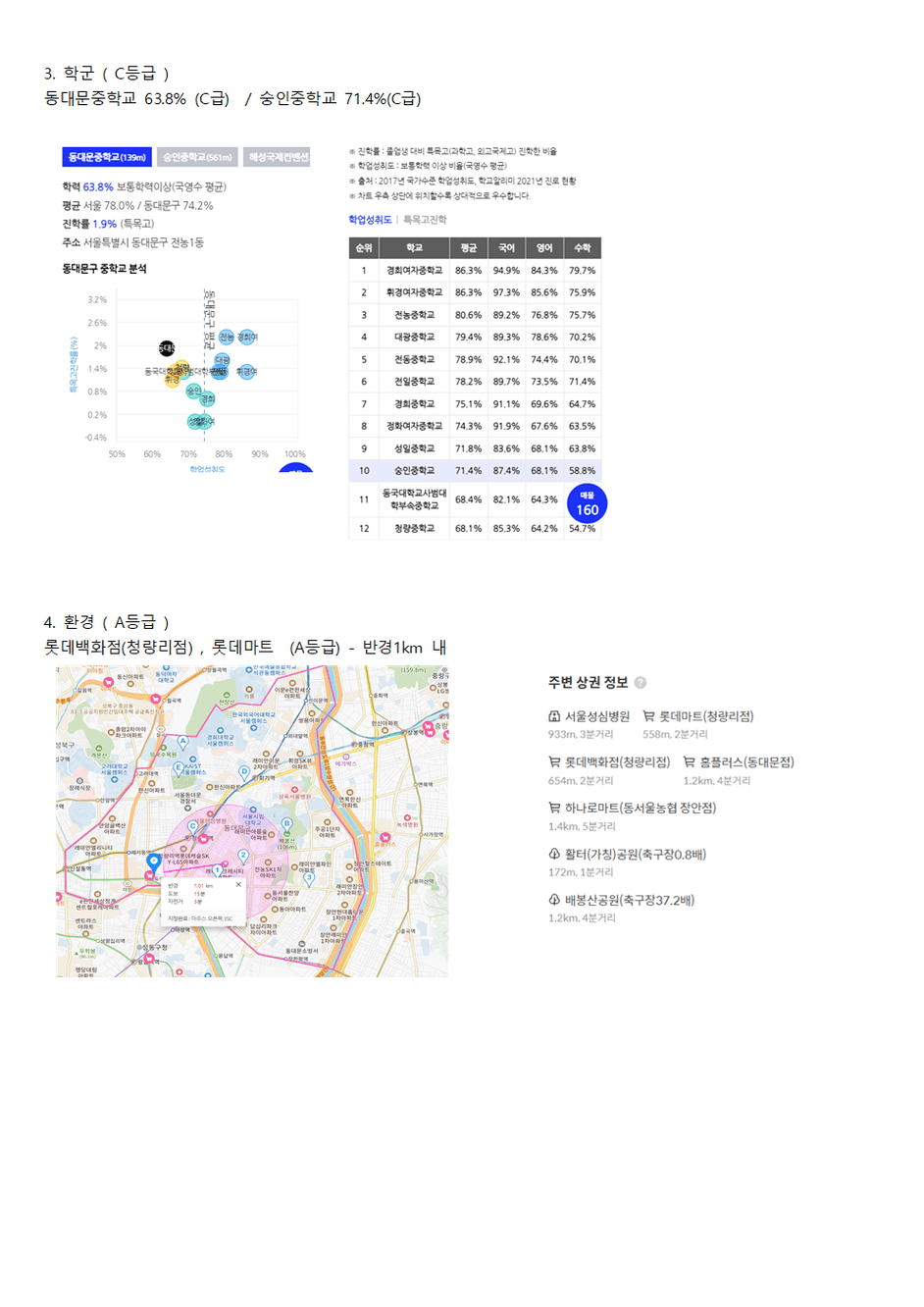Screen dimensions: 924x1307
Task: Select the 휘경여 bubble in the scatter chart
Action: (x=246, y=372)
